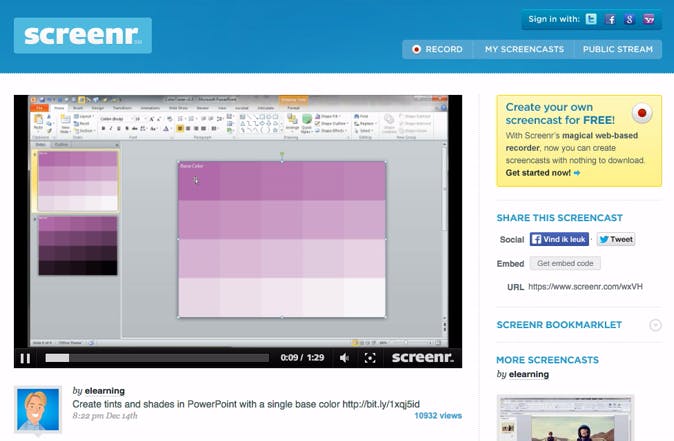Pause the screencast video
This screenshot has height=441, width=674.
[x=25, y=358]
